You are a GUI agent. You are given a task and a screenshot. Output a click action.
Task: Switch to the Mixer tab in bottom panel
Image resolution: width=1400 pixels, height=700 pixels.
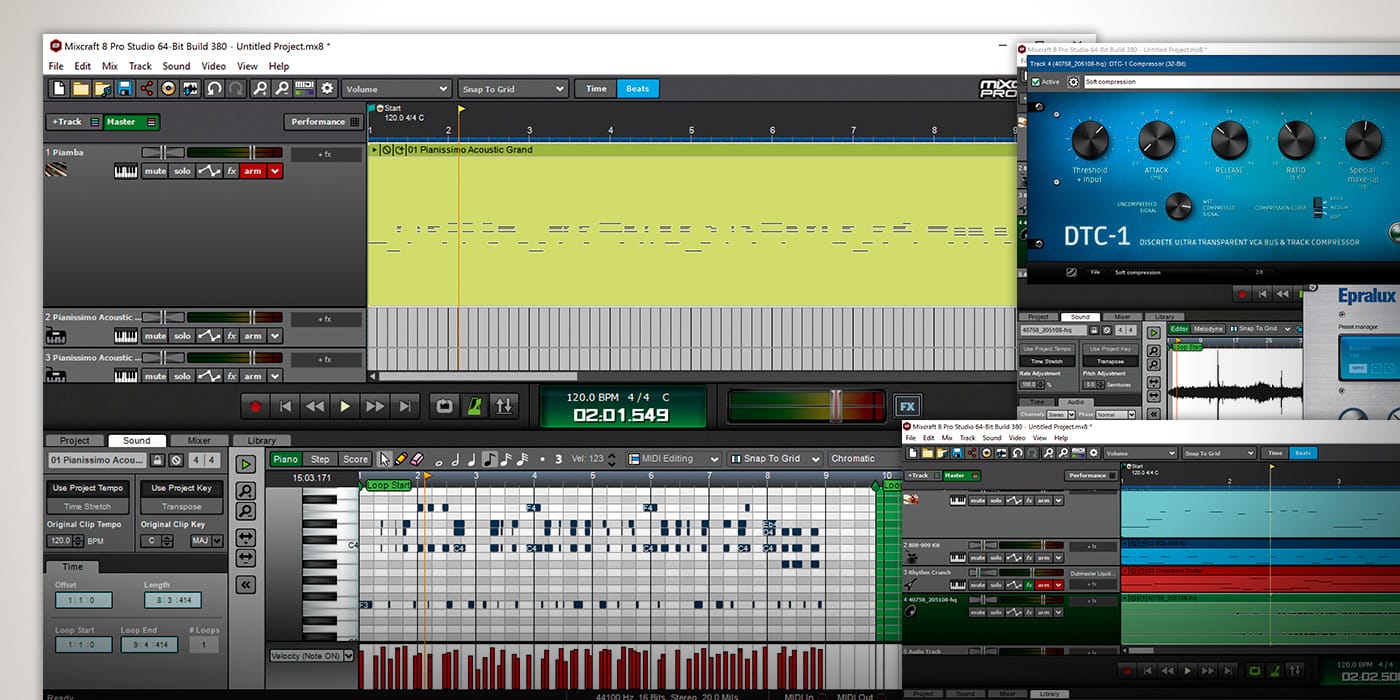point(199,440)
